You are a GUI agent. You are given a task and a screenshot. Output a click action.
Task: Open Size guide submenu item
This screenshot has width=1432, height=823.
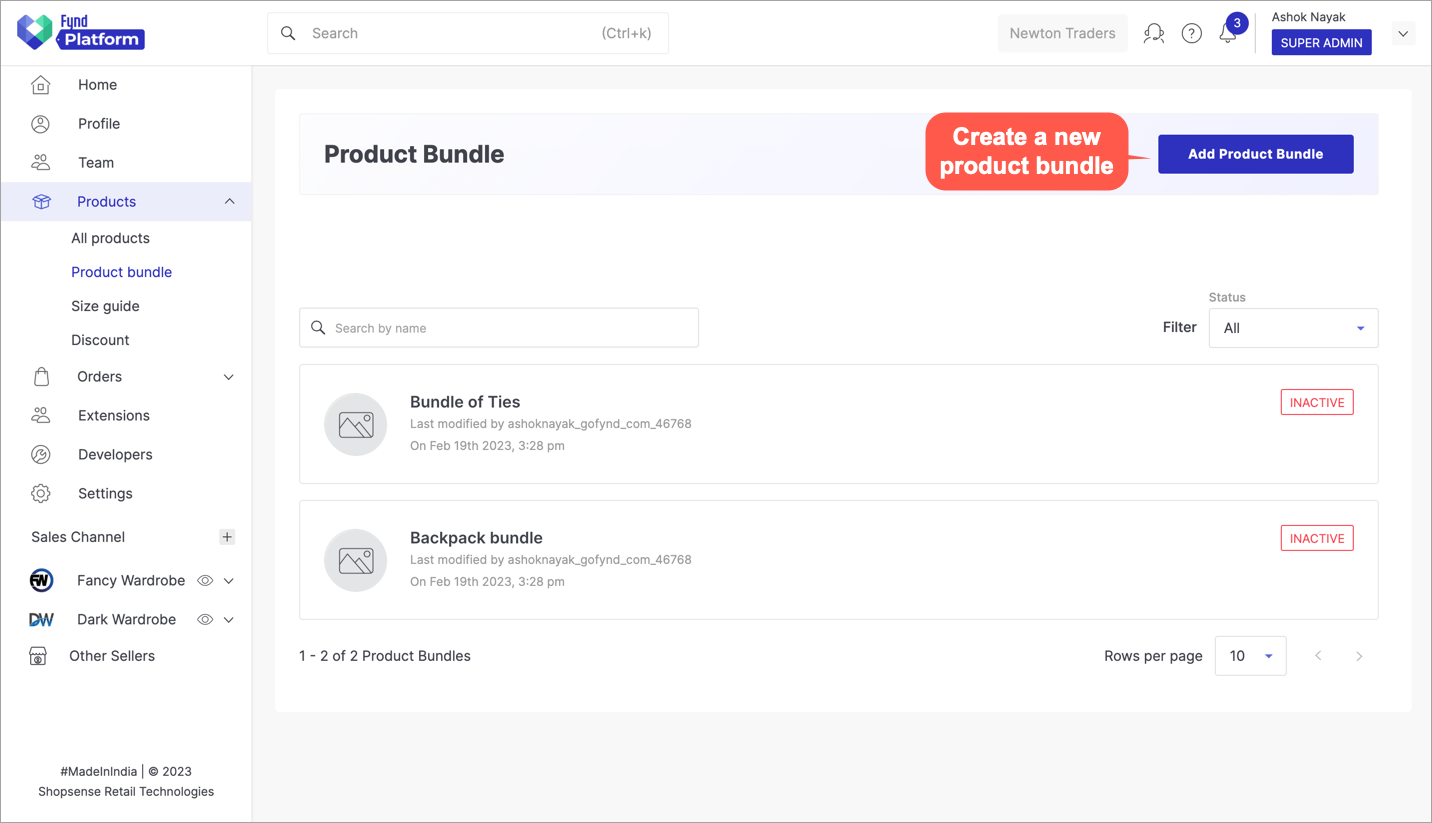[105, 306]
